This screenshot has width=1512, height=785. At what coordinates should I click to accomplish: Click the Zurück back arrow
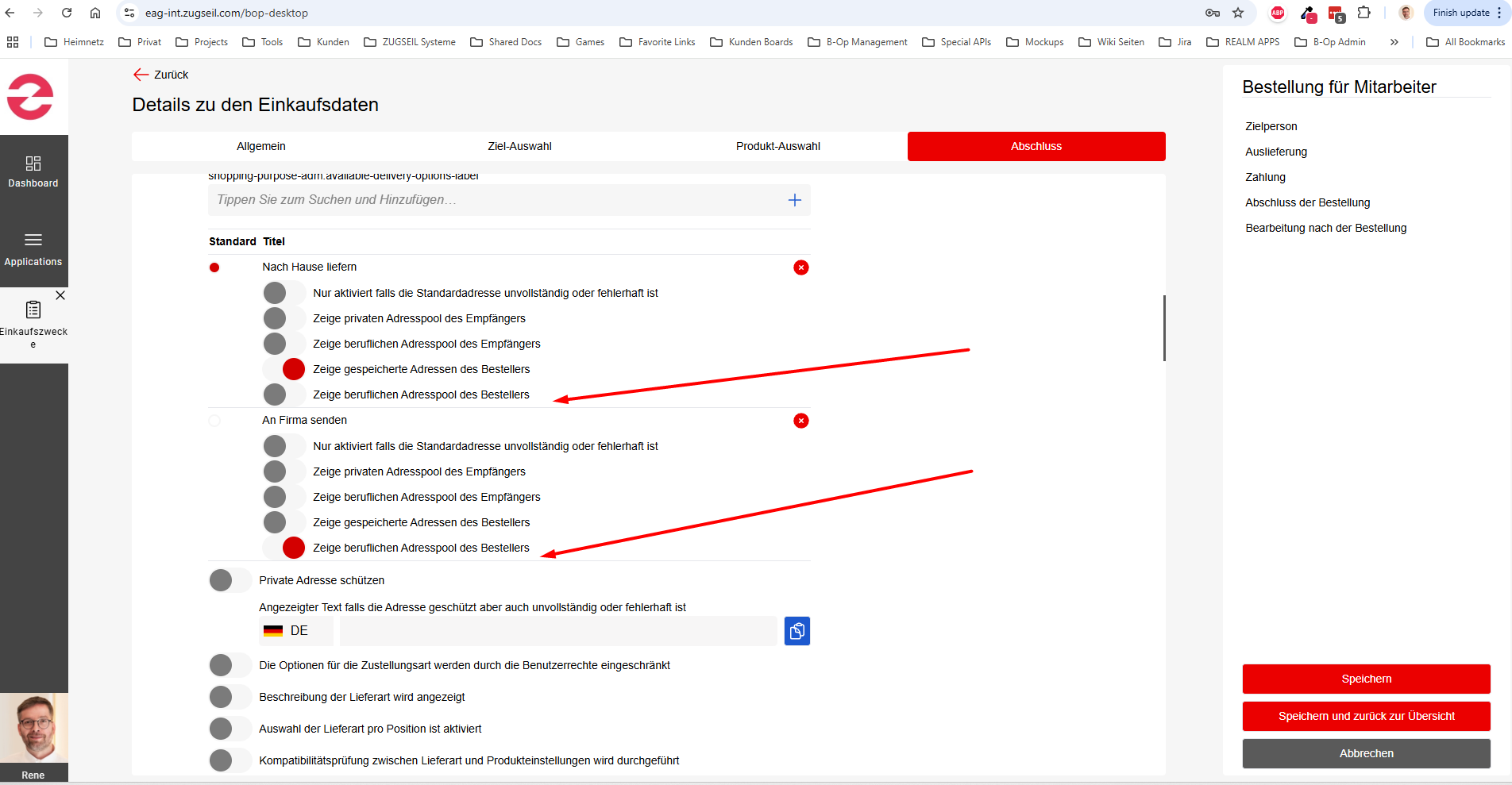(141, 75)
